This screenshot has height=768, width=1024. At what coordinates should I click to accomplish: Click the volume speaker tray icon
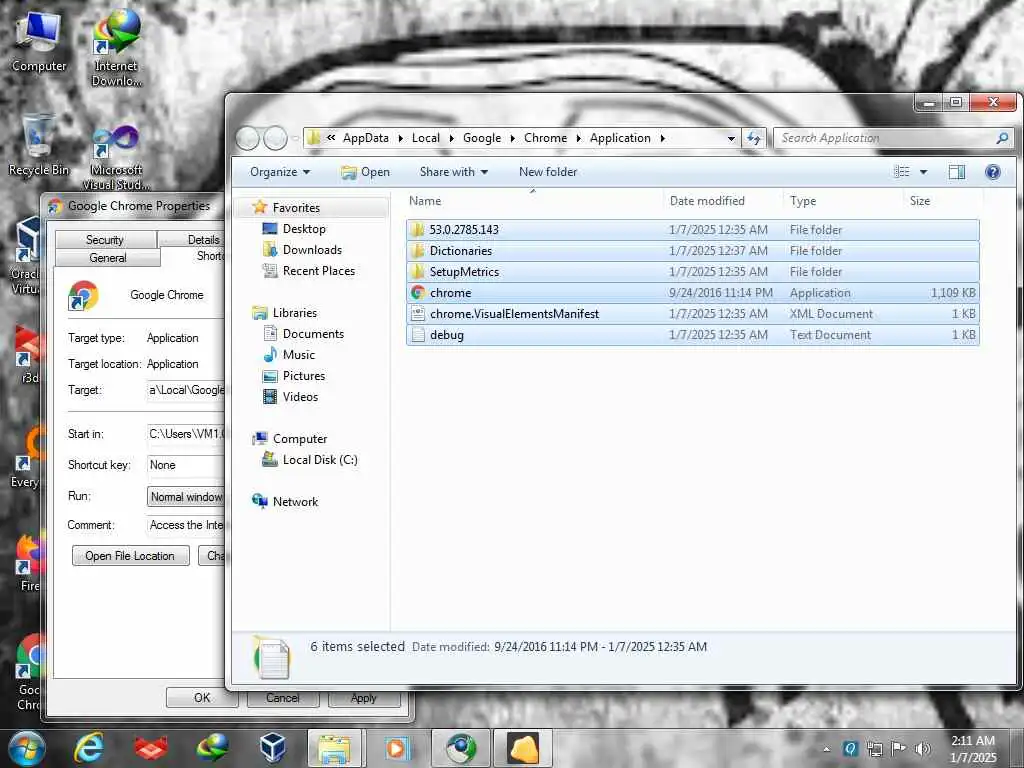coord(923,748)
